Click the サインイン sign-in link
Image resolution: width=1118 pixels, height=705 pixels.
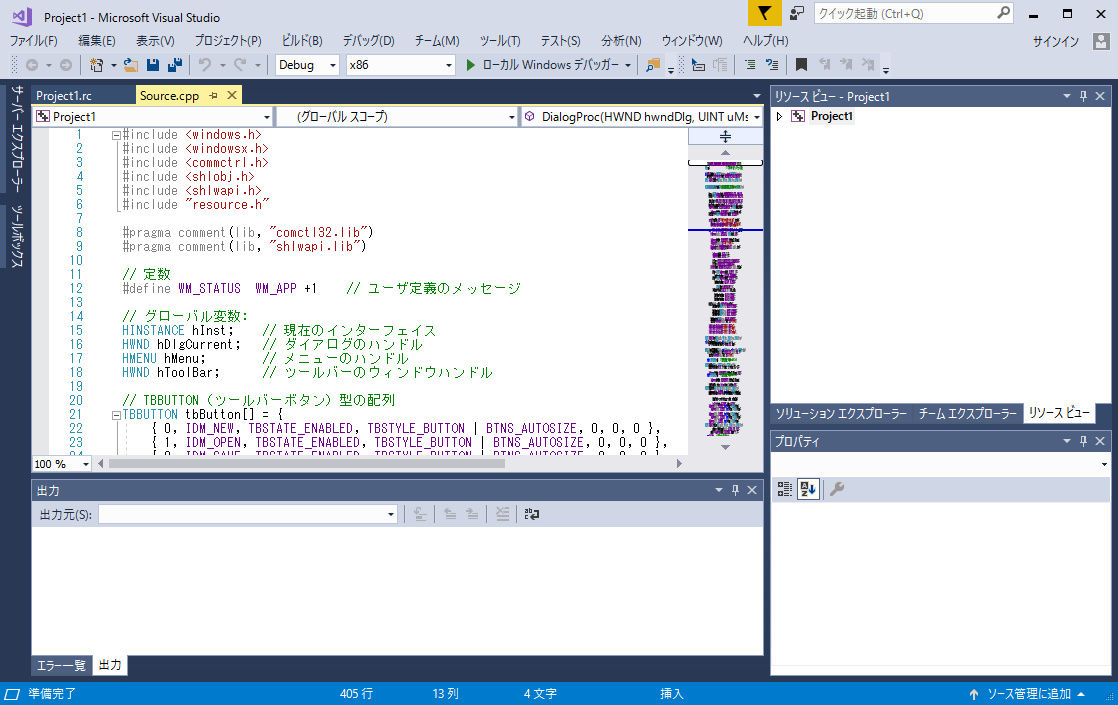[x=1055, y=41]
